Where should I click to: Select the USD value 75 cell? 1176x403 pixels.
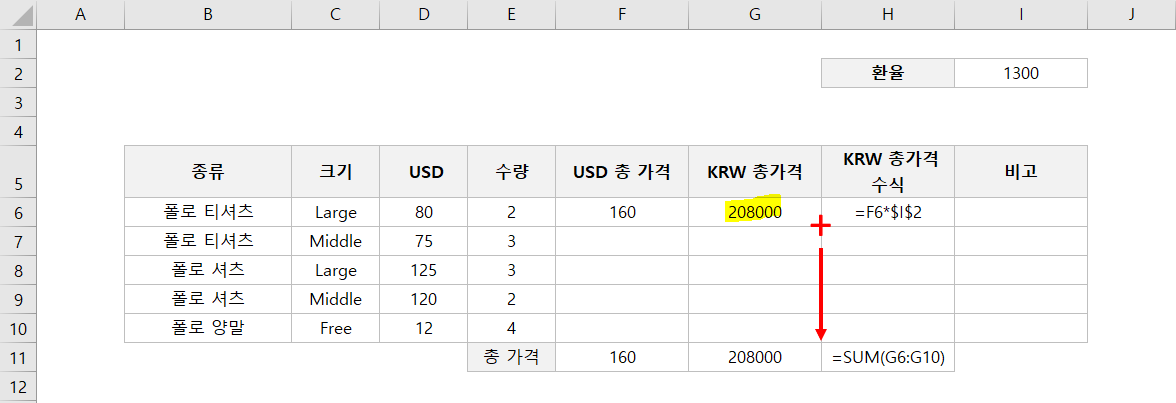point(423,241)
